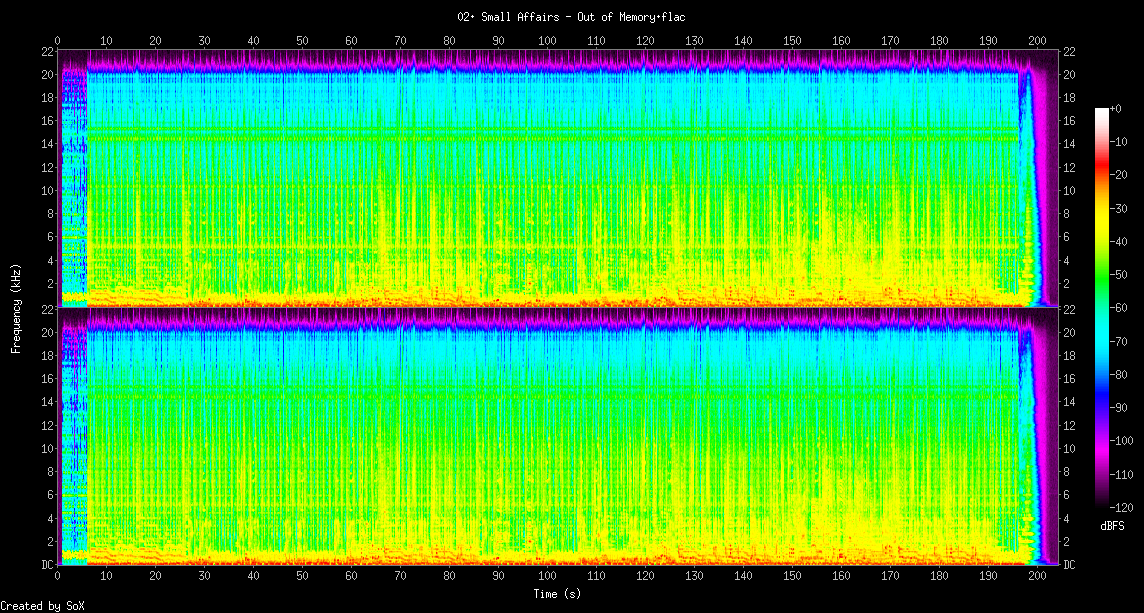Screen dimensions: 1144x613
Task: Click the 0 second mark on the top time axis
Action: tap(58, 40)
